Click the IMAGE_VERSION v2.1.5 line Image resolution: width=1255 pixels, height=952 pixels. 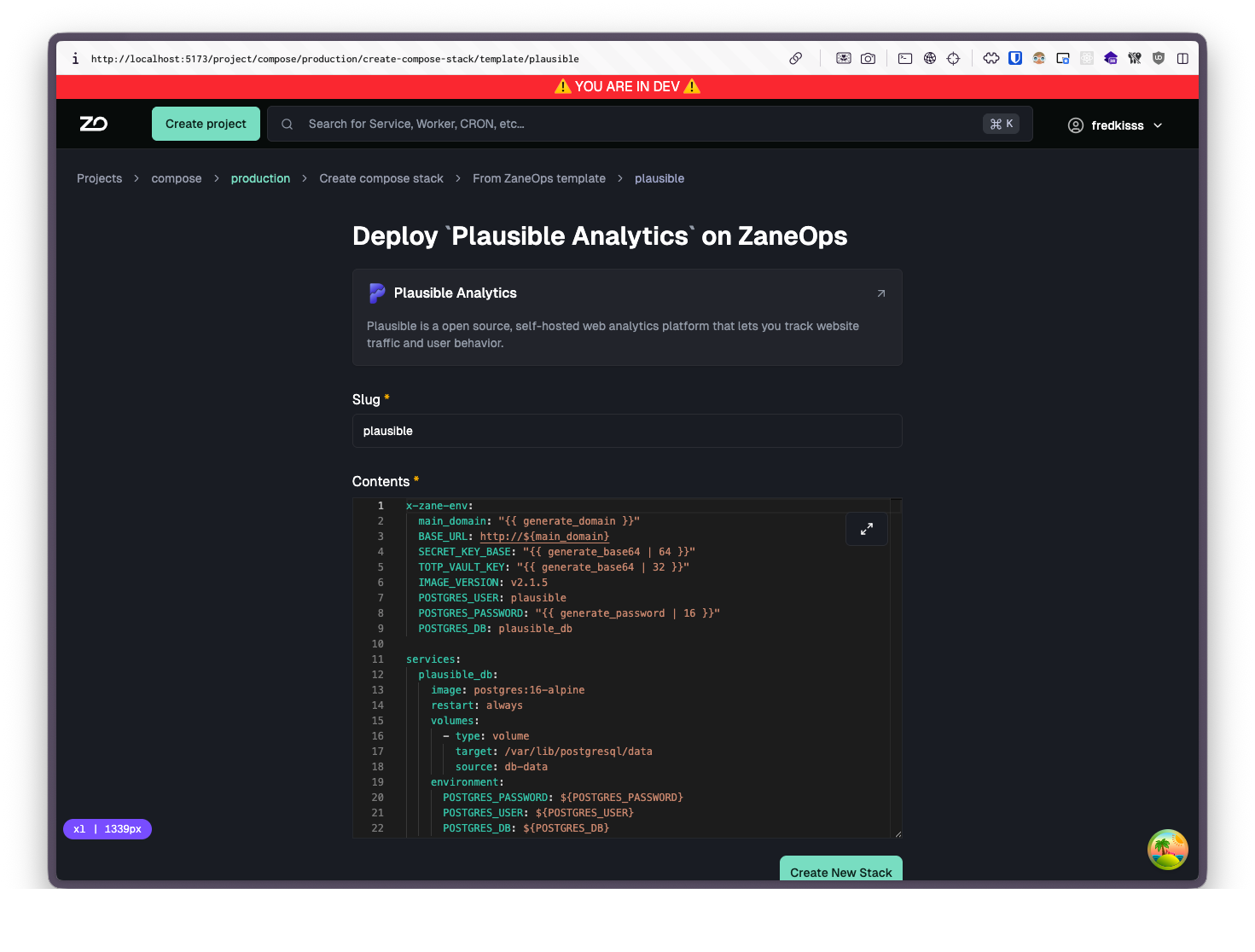click(483, 583)
